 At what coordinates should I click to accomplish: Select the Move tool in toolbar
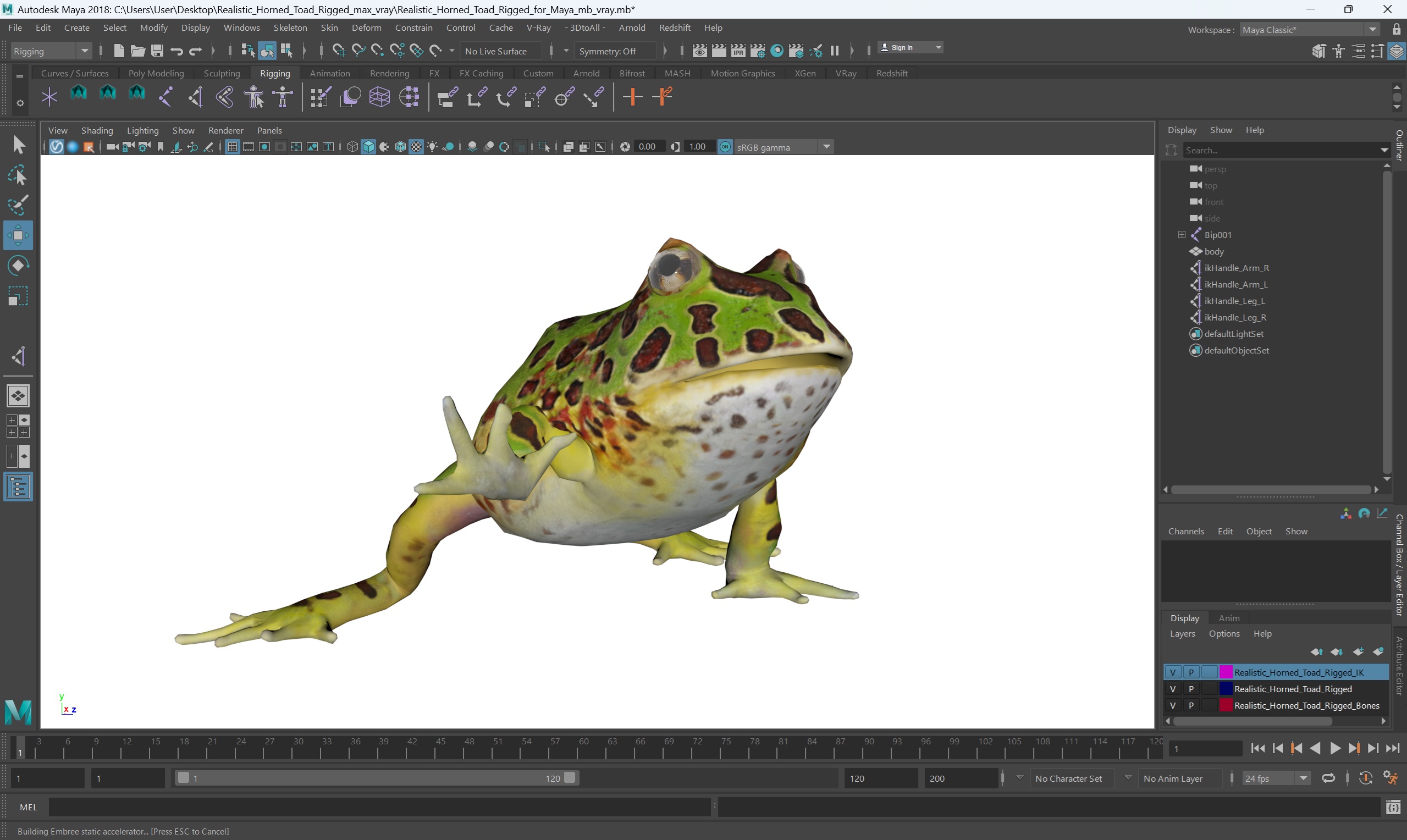pyautogui.click(x=18, y=235)
